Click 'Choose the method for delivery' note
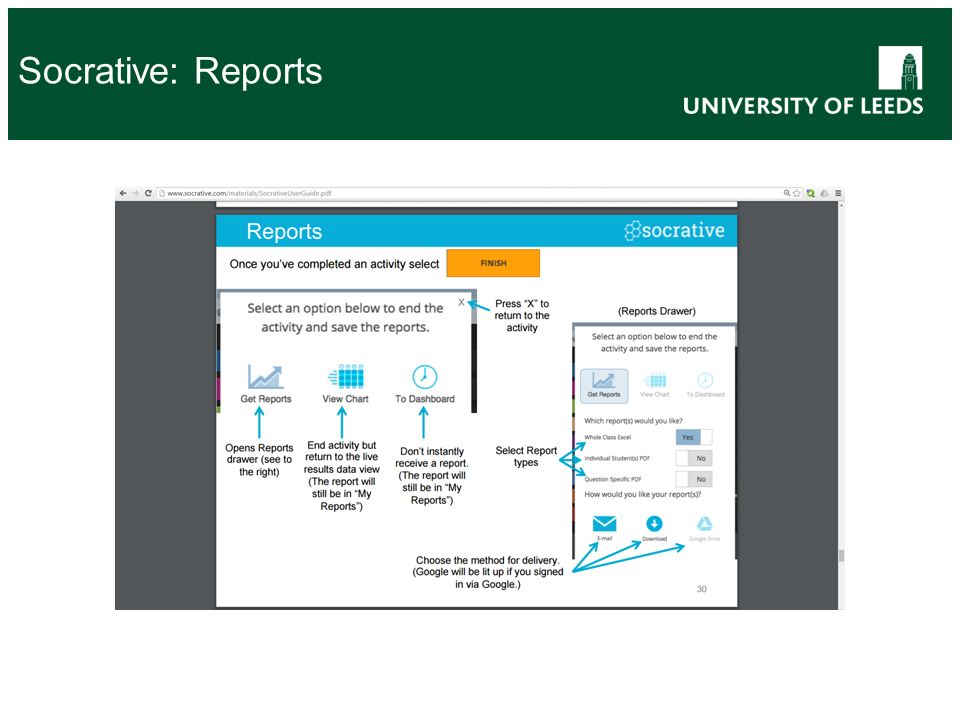The image size is (960, 720). click(x=487, y=572)
